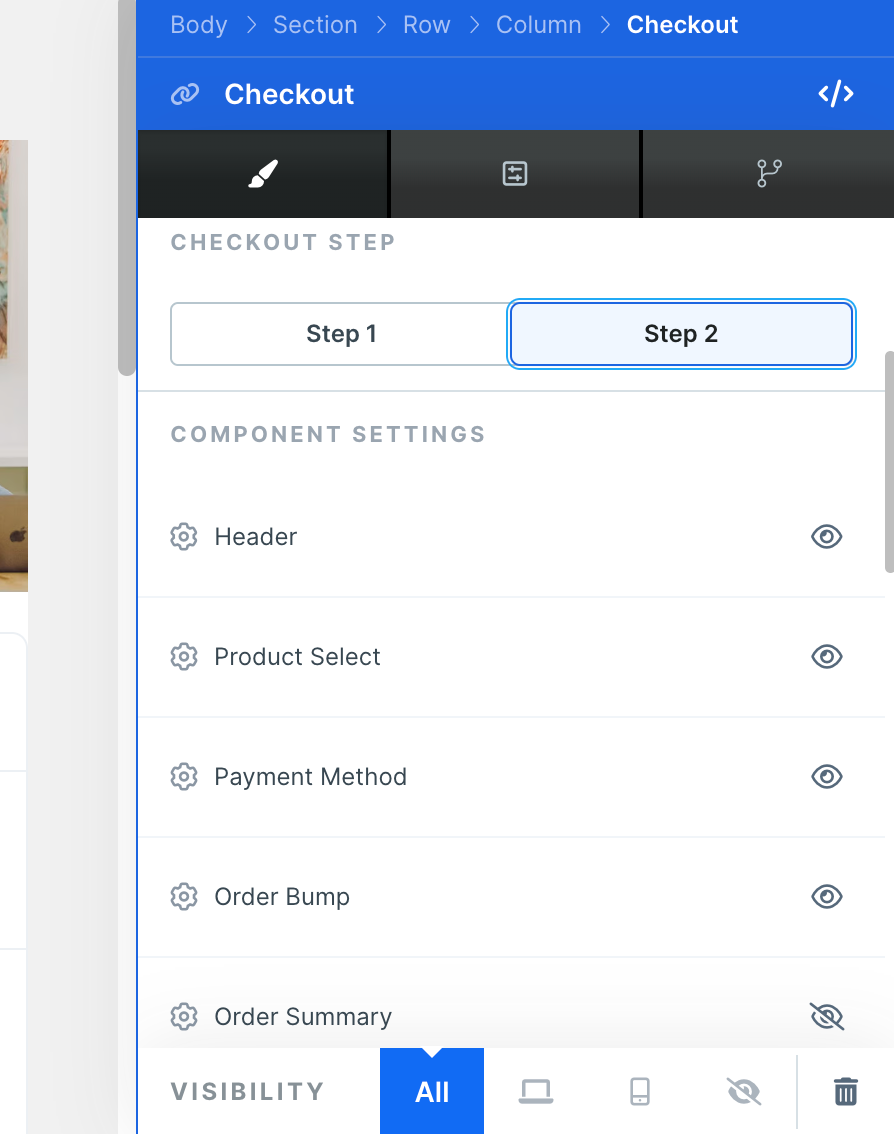The image size is (894, 1134).
Task: Show the hidden Order Summary component
Action: click(x=827, y=1017)
